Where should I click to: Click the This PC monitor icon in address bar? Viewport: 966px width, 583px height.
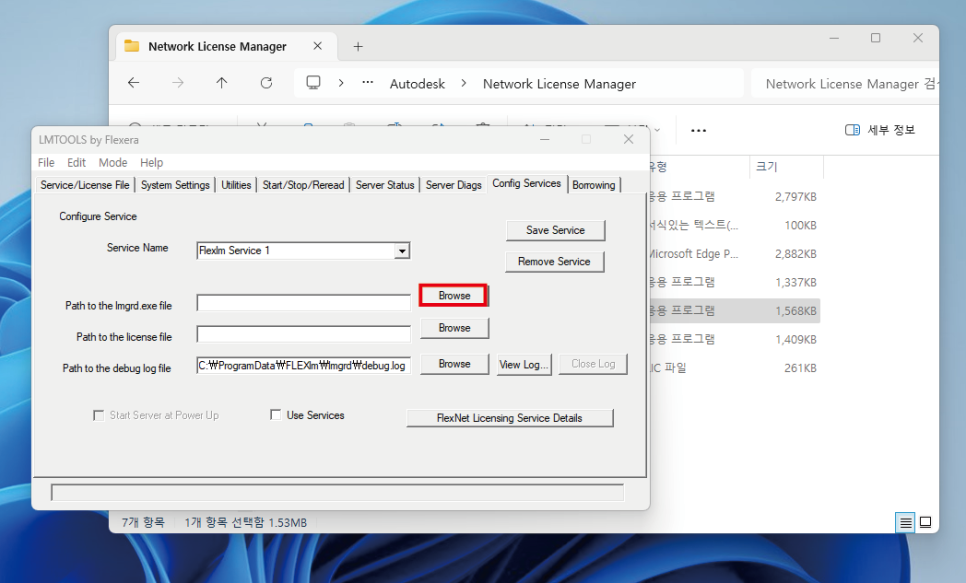[314, 83]
